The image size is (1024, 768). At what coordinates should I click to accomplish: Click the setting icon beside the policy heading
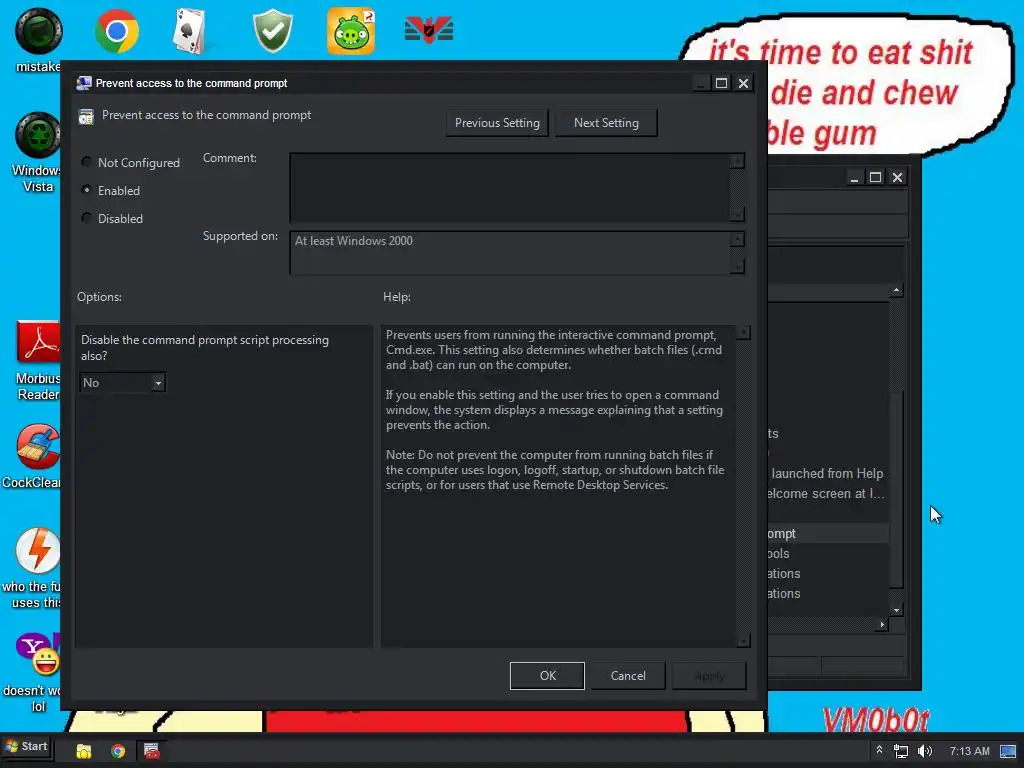point(86,116)
